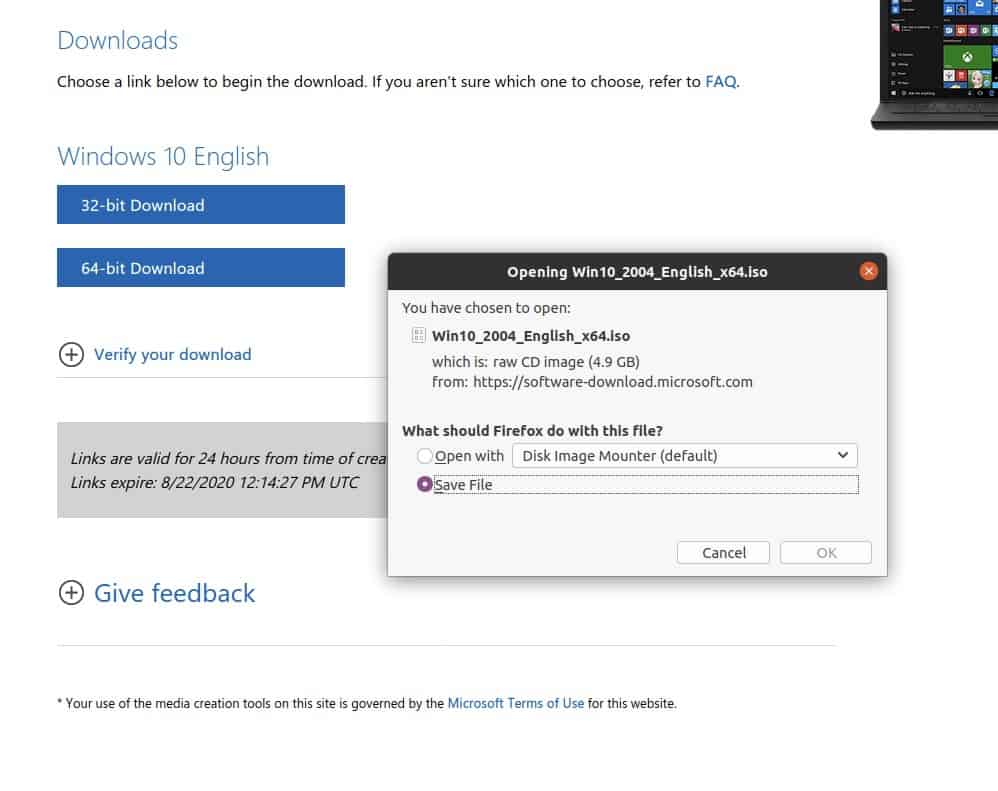Confirm the dialog with OK
Screen dimensions: 998x791
tap(826, 552)
